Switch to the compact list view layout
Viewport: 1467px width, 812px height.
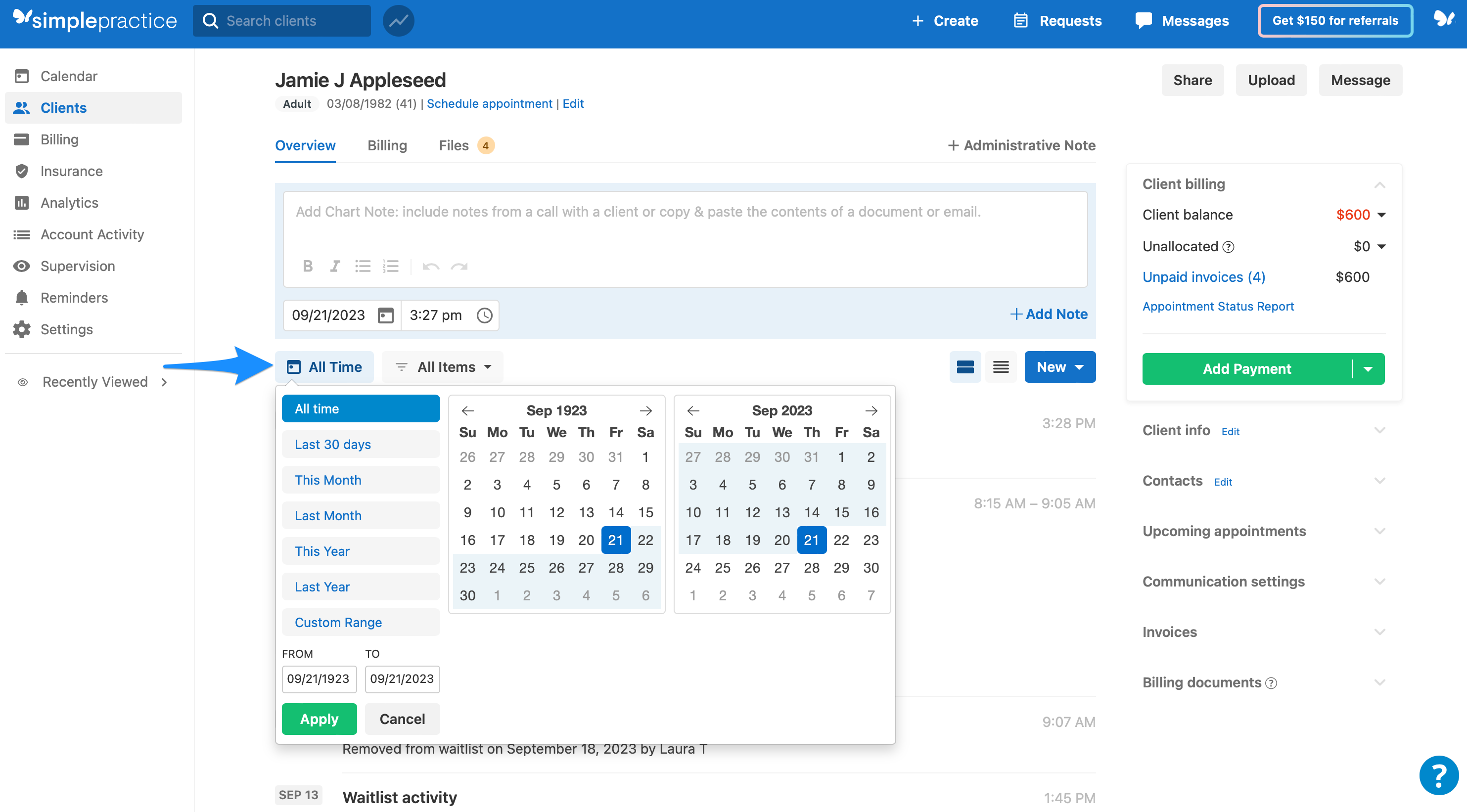click(x=1001, y=367)
